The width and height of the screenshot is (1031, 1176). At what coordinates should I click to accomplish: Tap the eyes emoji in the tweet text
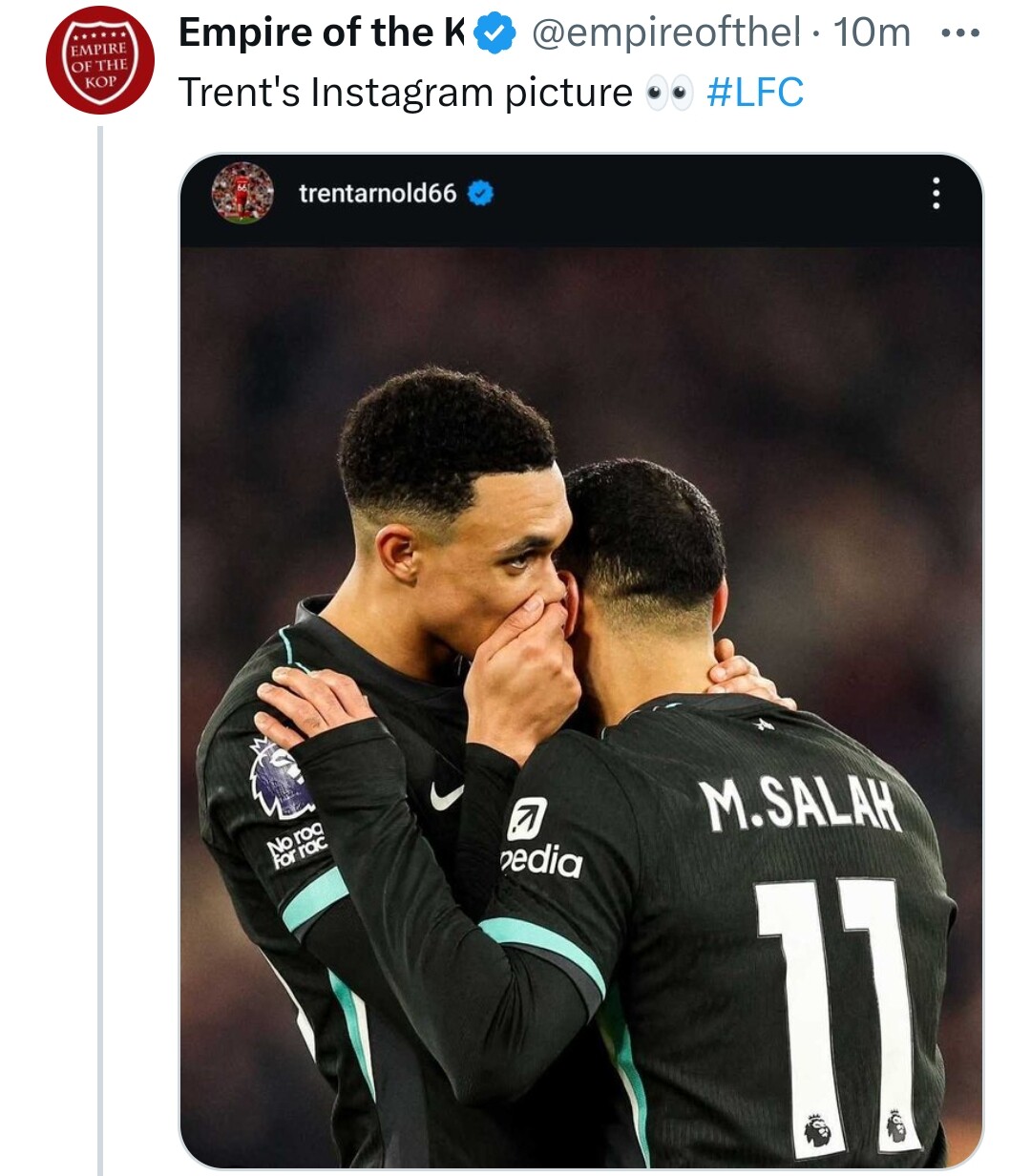click(669, 94)
